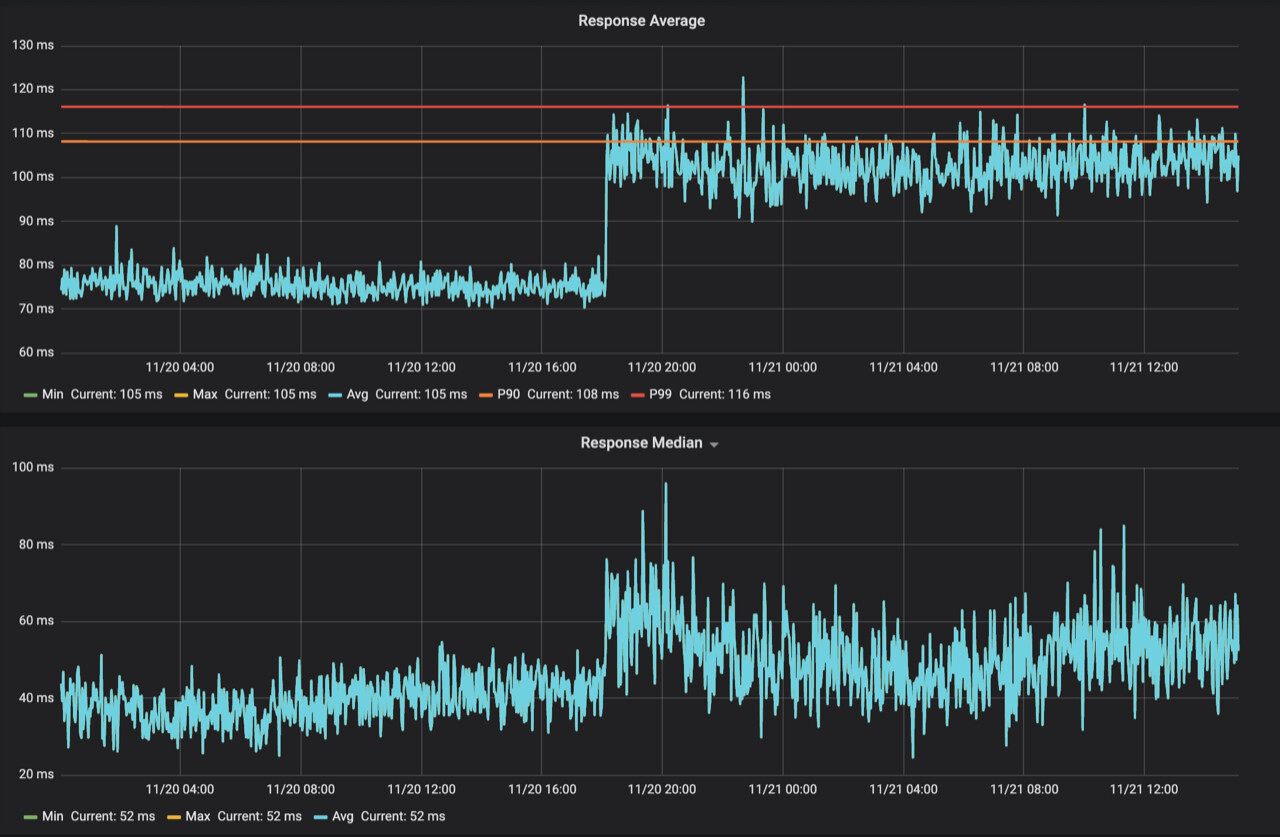Toggle the Max series in Response Median legend

205,816
